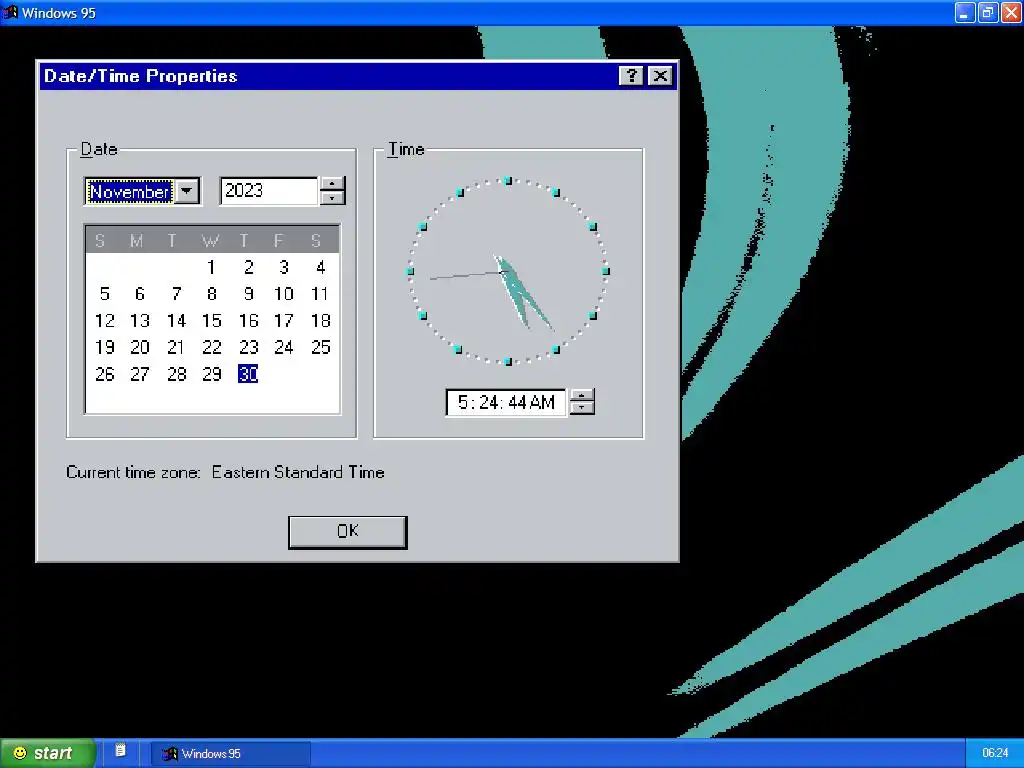The width and height of the screenshot is (1024, 768).
Task: Click the Windows 95 taskbar button
Action: click(x=231, y=754)
